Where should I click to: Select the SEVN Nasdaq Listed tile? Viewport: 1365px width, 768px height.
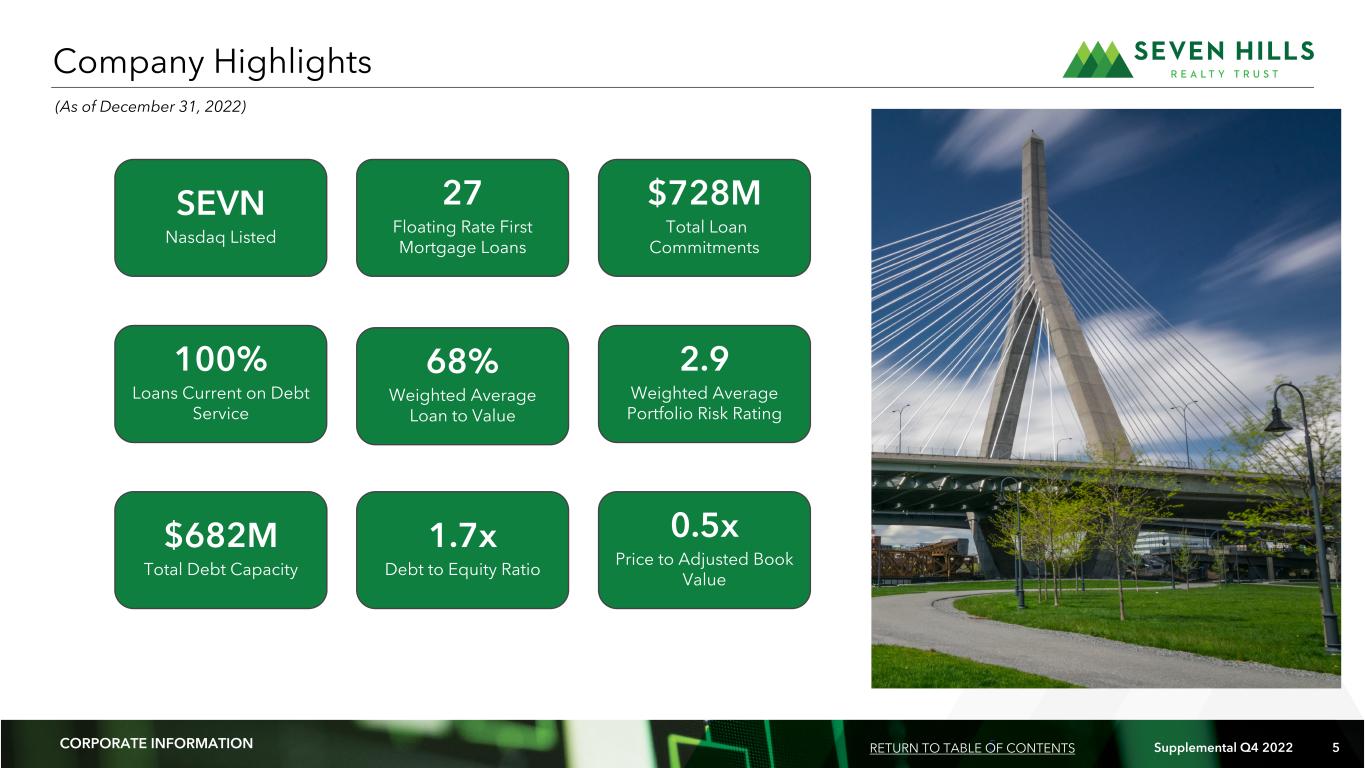click(221, 218)
